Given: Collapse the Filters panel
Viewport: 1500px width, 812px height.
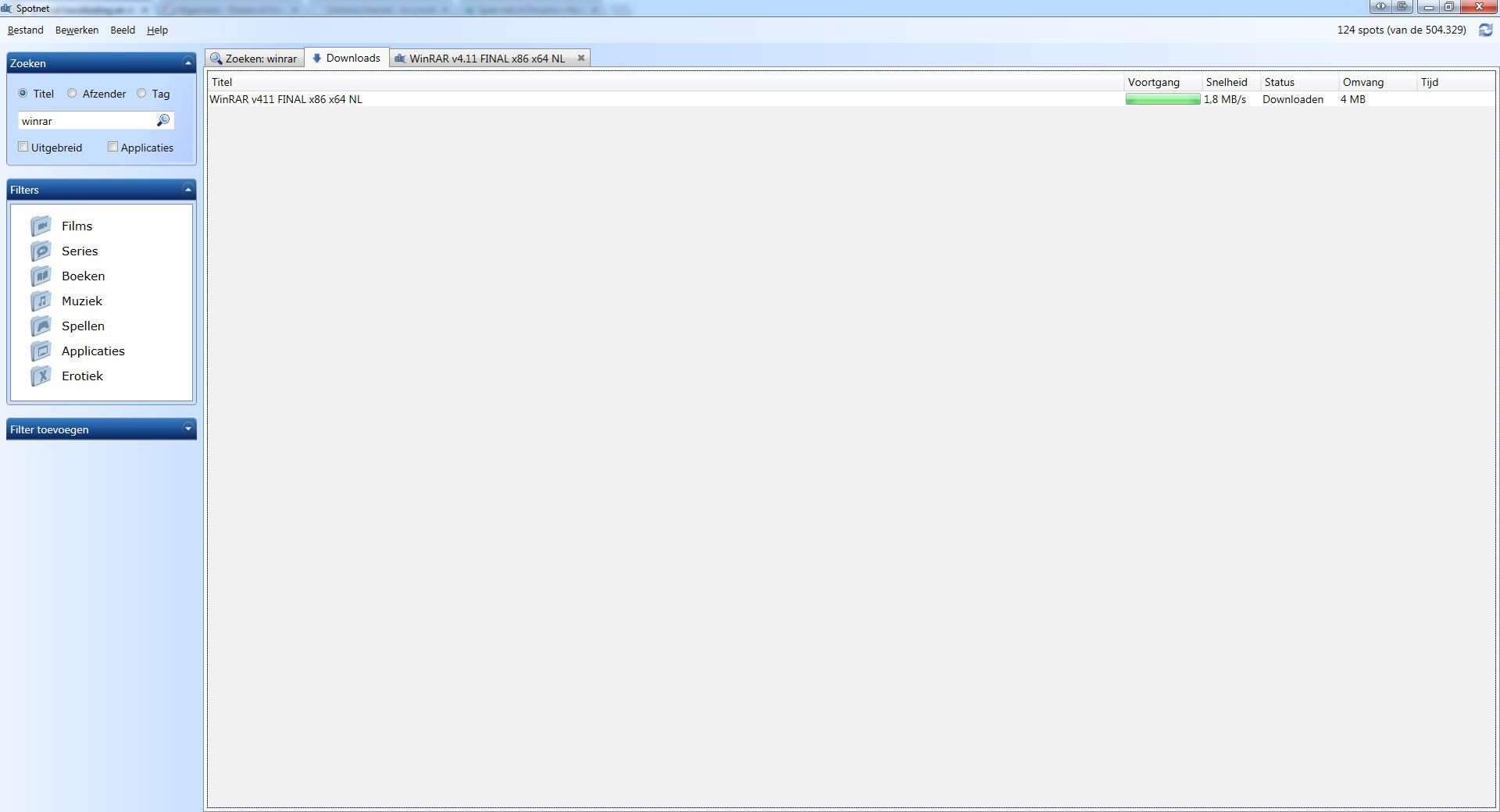Looking at the screenshot, I should pos(187,189).
